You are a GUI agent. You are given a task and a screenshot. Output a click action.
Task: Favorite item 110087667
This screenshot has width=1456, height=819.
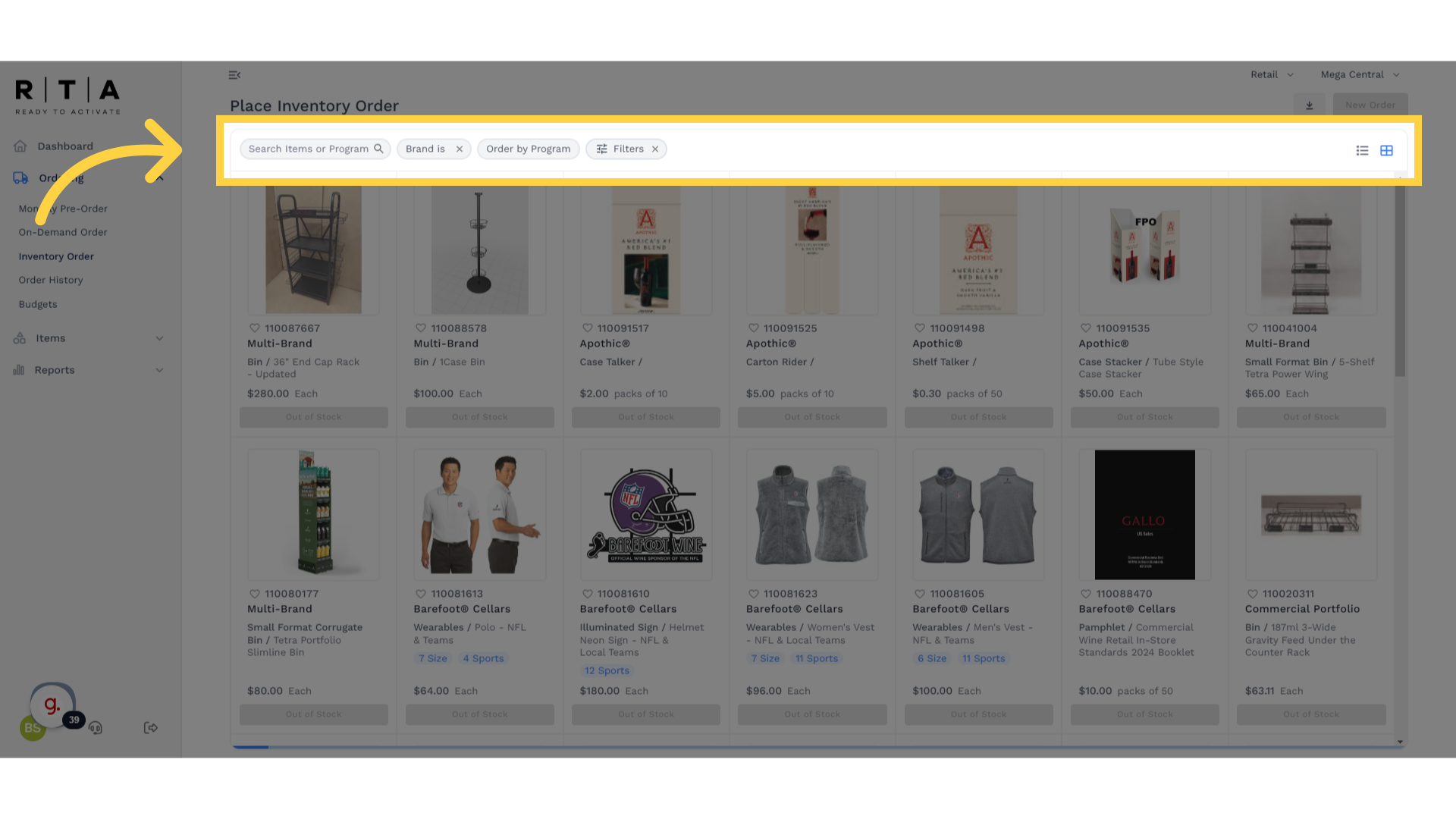click(x=255, y=328)
